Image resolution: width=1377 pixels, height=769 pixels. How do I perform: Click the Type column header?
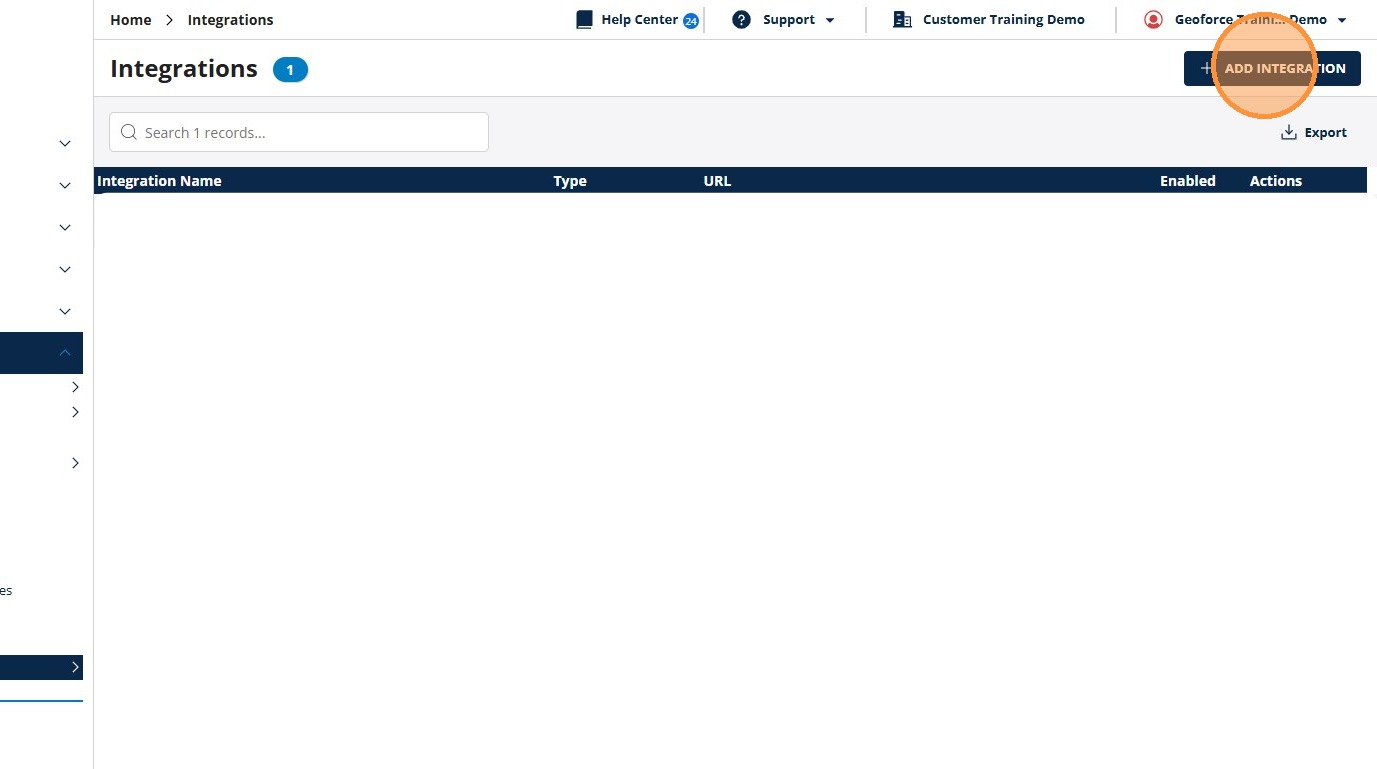click(570, 181)
